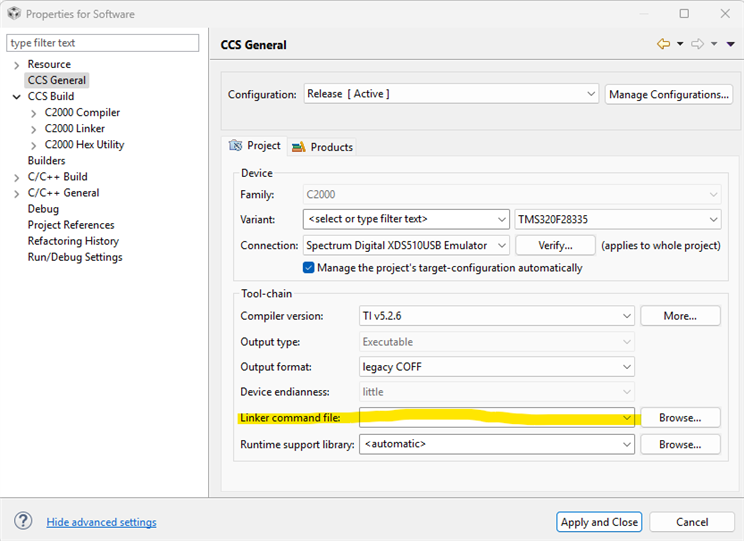The height and width of the screenshot is (541, 744).
Task: Click the back navigation arrow icon
Action: pos(663,44)
